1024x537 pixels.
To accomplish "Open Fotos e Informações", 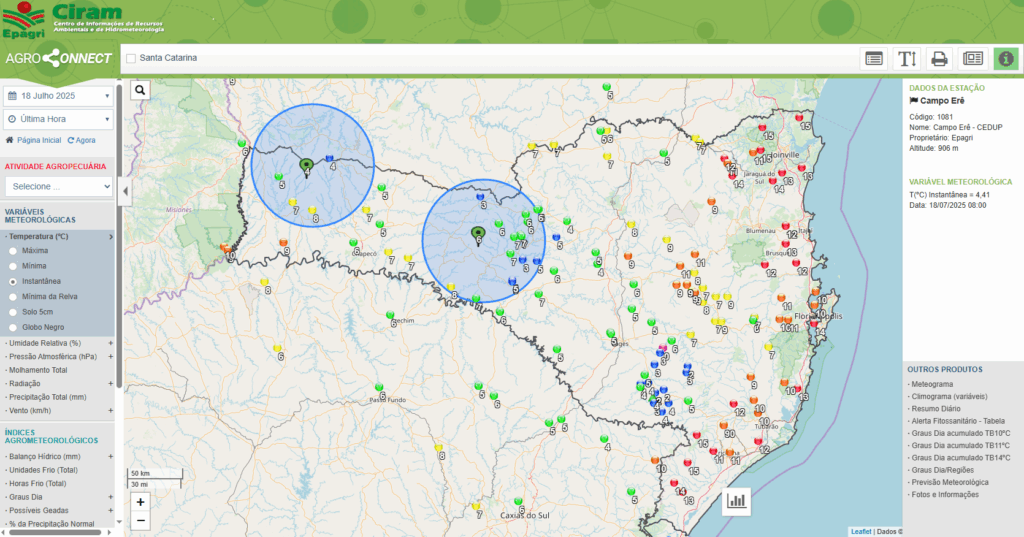I will (x=945, y=495).
